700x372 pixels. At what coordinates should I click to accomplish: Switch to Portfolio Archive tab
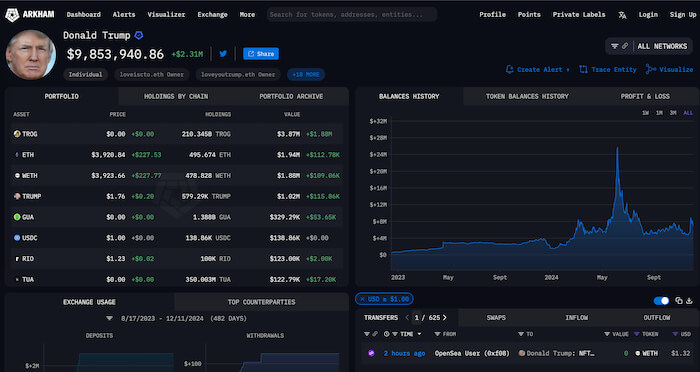point(291,96)
